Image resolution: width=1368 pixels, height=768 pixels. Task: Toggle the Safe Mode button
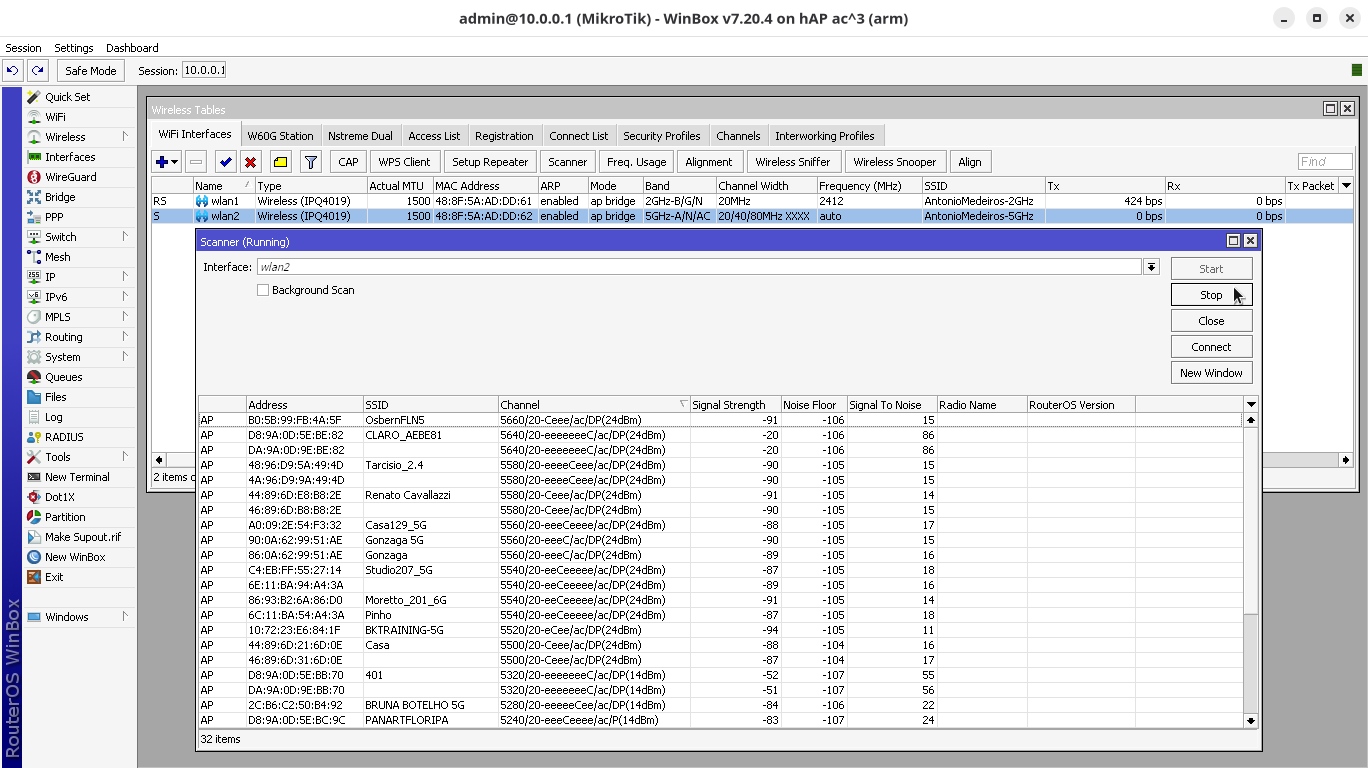tap(90, 71)
